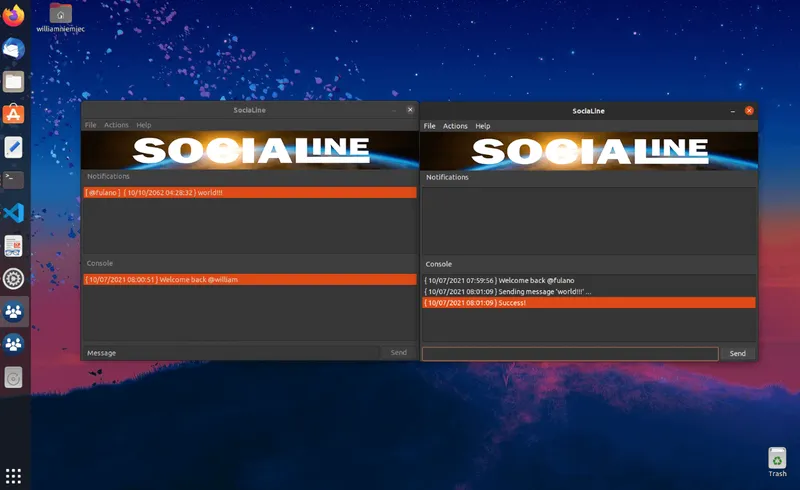Image resolution: width=800 pixels, height=490 pixels.
Task: Launch Visual Studio Code from dock
Action: coord(13,213)
